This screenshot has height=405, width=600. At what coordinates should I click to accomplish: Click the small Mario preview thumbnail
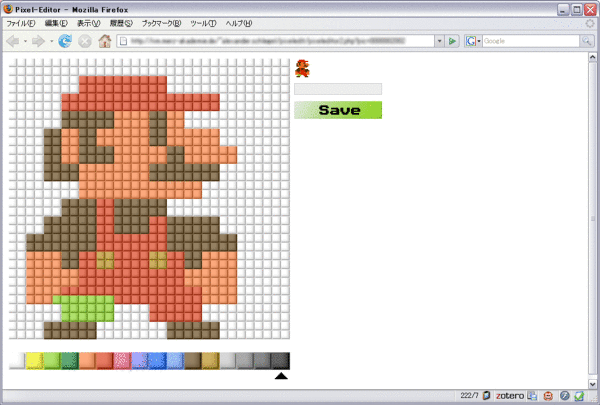pos(302,68)
